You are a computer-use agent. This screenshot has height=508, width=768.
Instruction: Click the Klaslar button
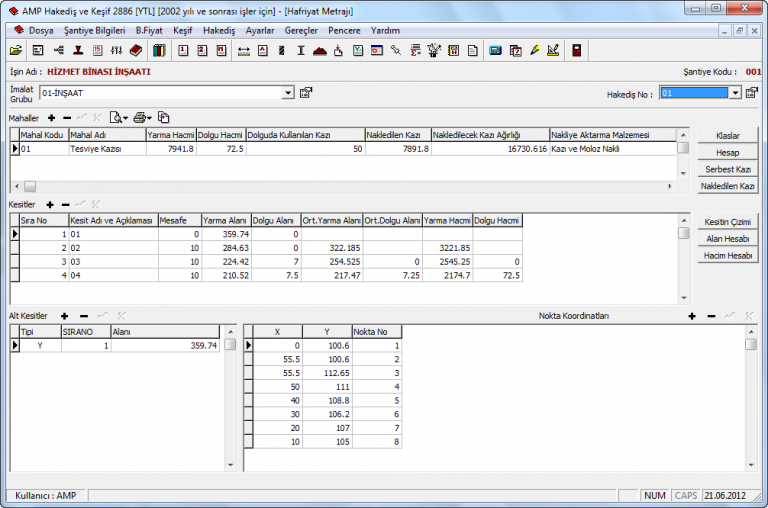[x=727, y=135]
